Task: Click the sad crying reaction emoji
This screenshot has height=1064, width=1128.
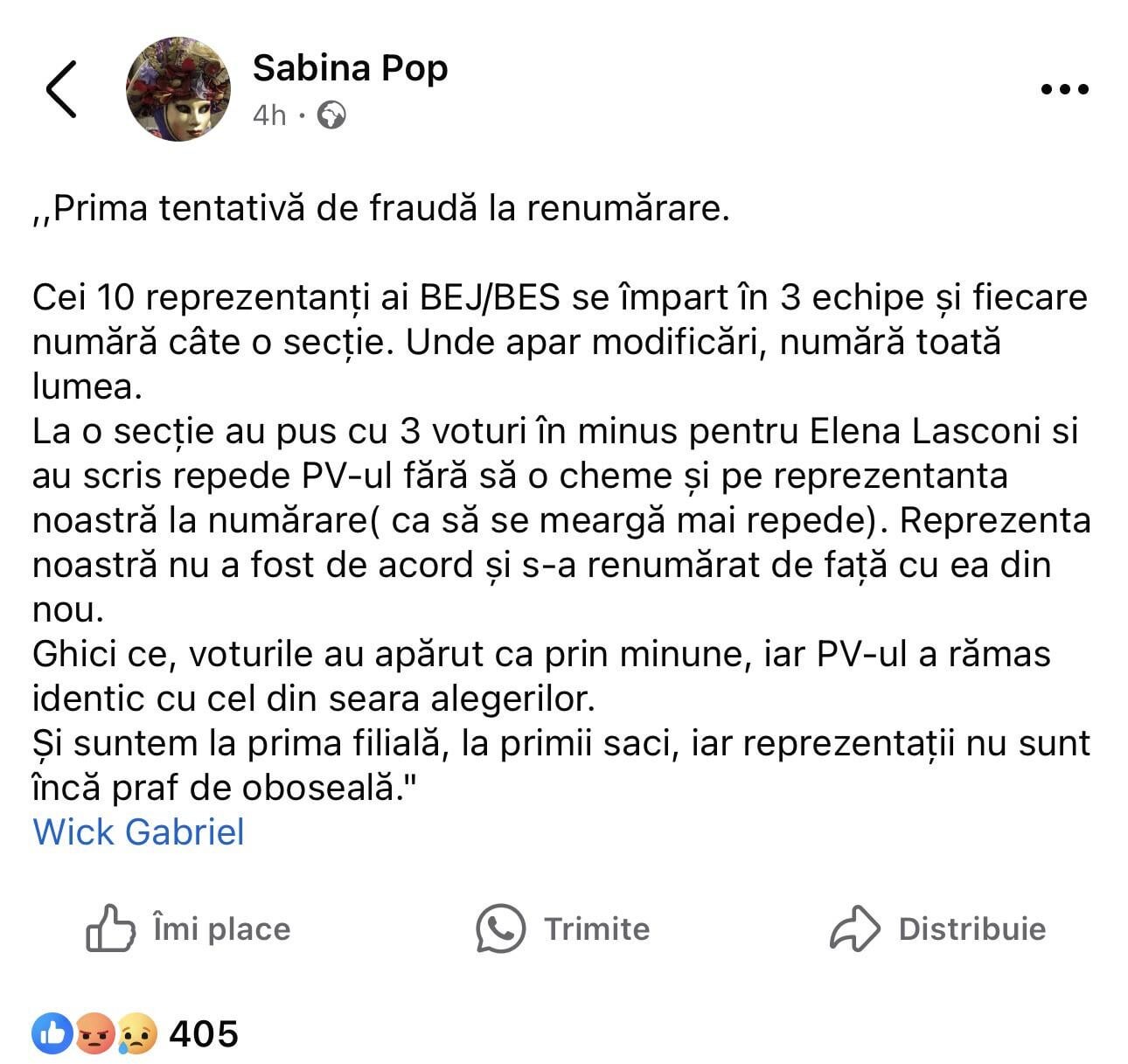Action: [x=136, y=1033]
